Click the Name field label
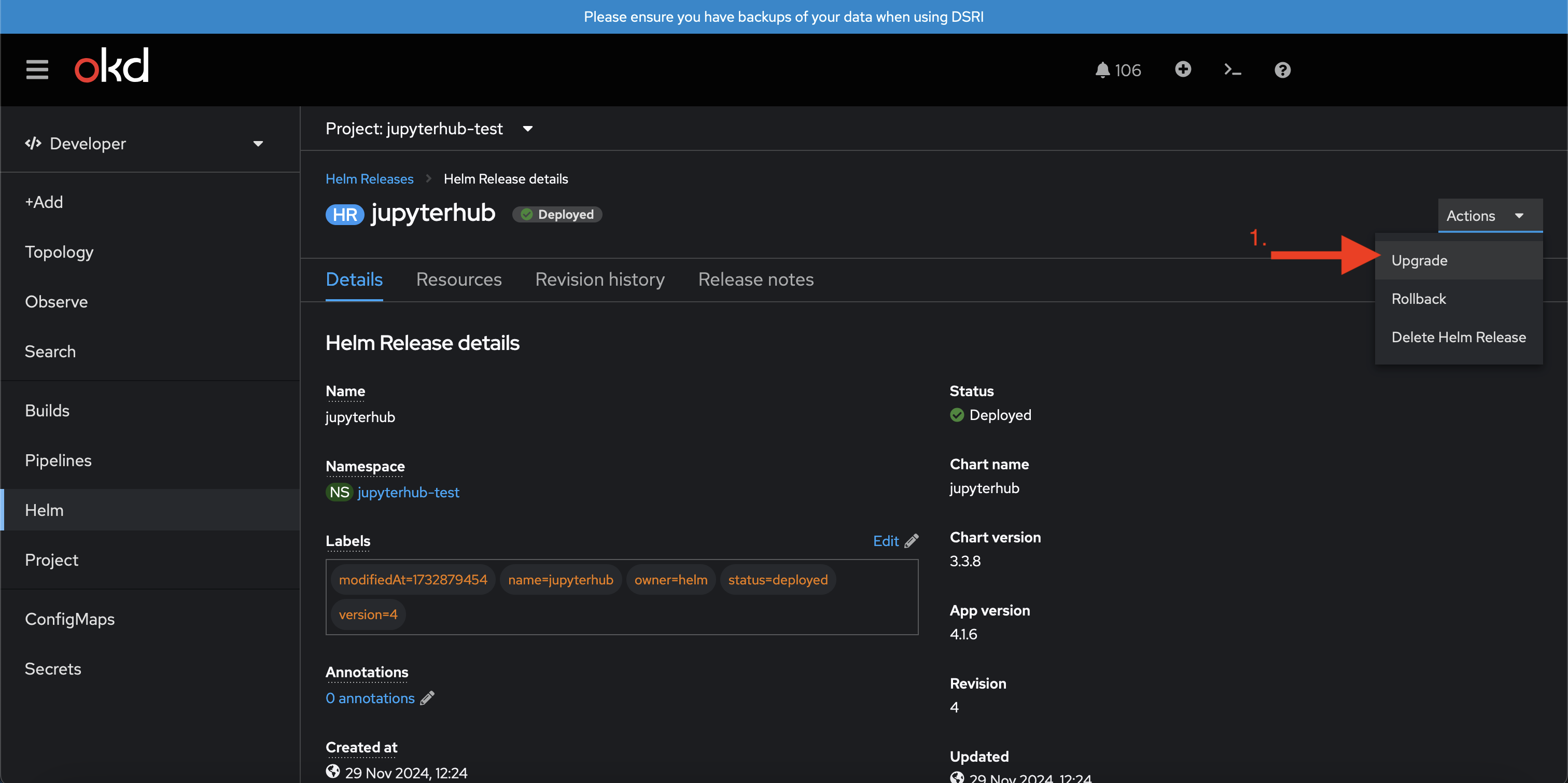The height and width of the screenshot is (783, 1568). 345,391
